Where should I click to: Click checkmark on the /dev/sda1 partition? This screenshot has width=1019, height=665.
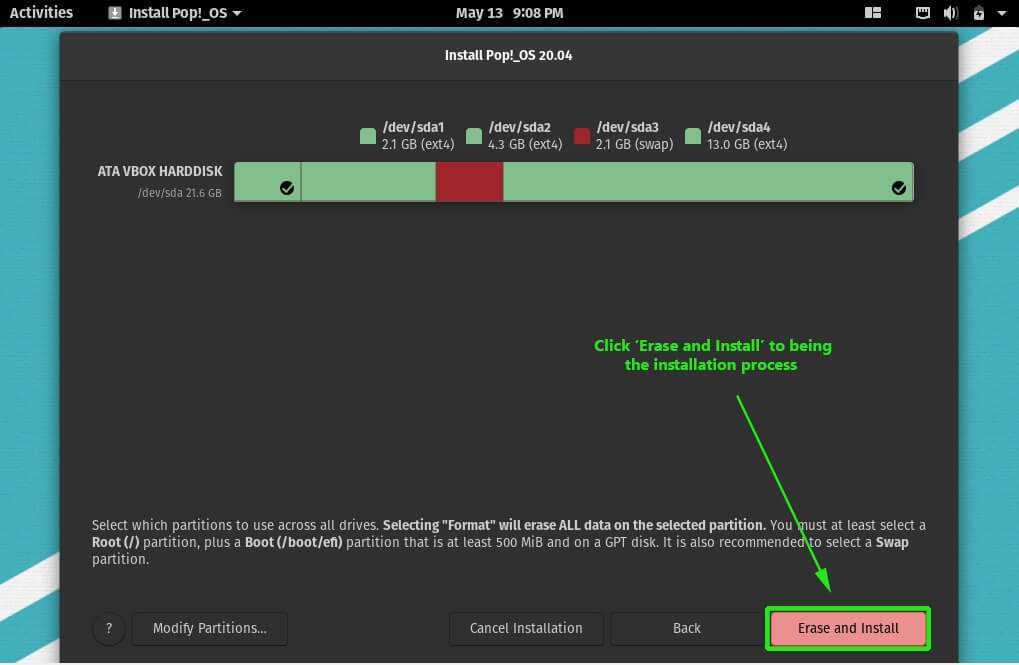coord(287,188)
